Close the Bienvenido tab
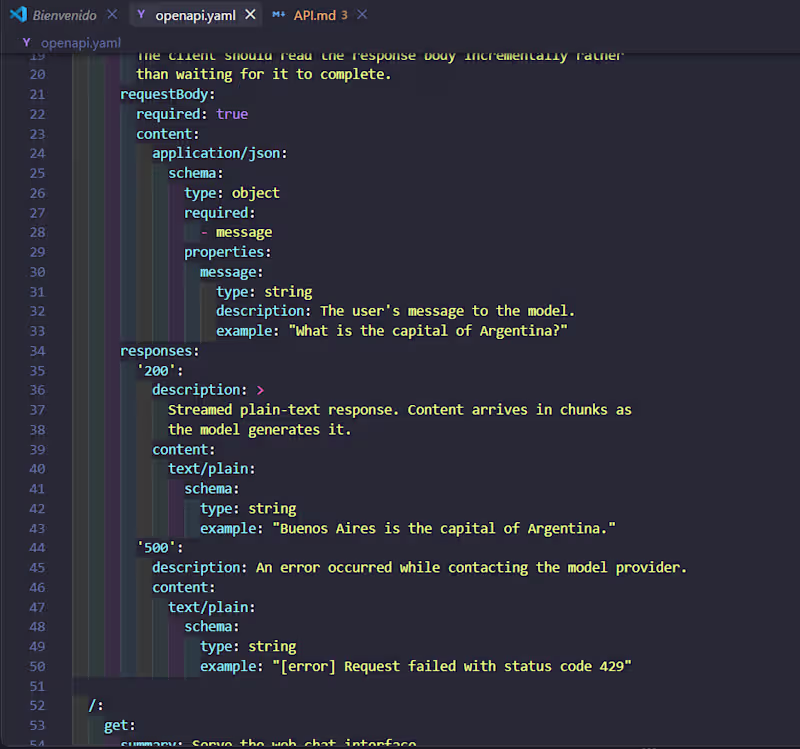Image resolution: width=800 pixels, height=749 pixels. click(x=112, y=15)
